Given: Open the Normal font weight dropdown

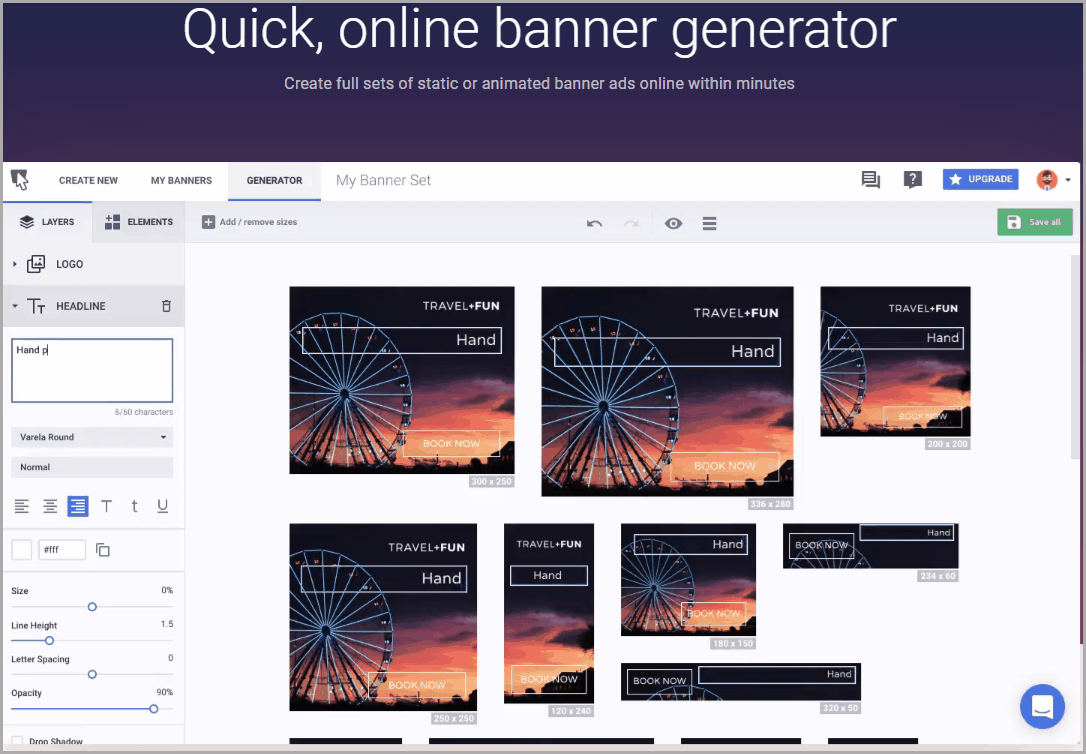Looking at the screenshot, I should point(92,467).
